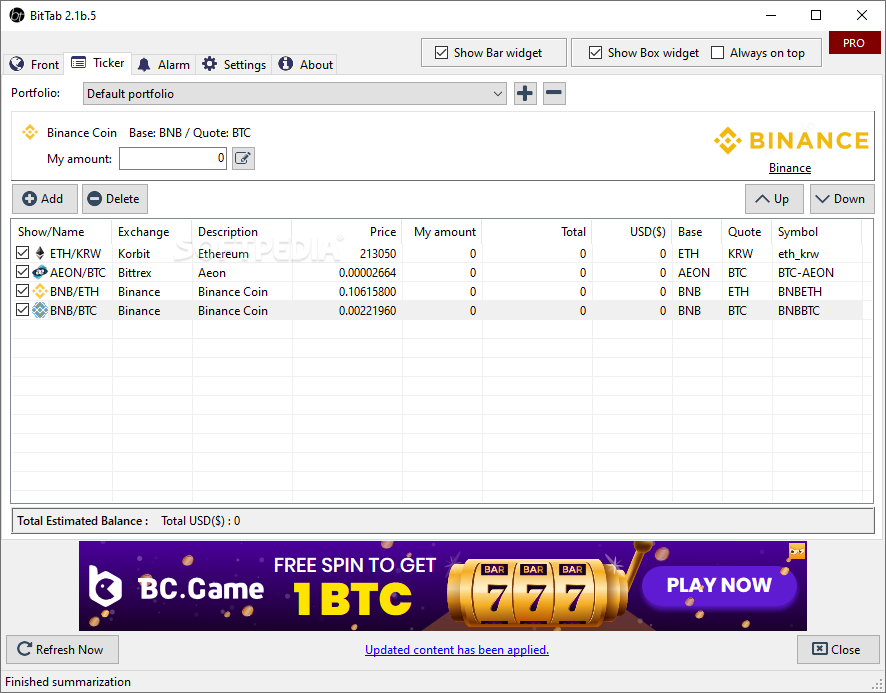Move selected ticker Down
The width and height of the screenshot is (886, 693).
click(x=842, y=199)
